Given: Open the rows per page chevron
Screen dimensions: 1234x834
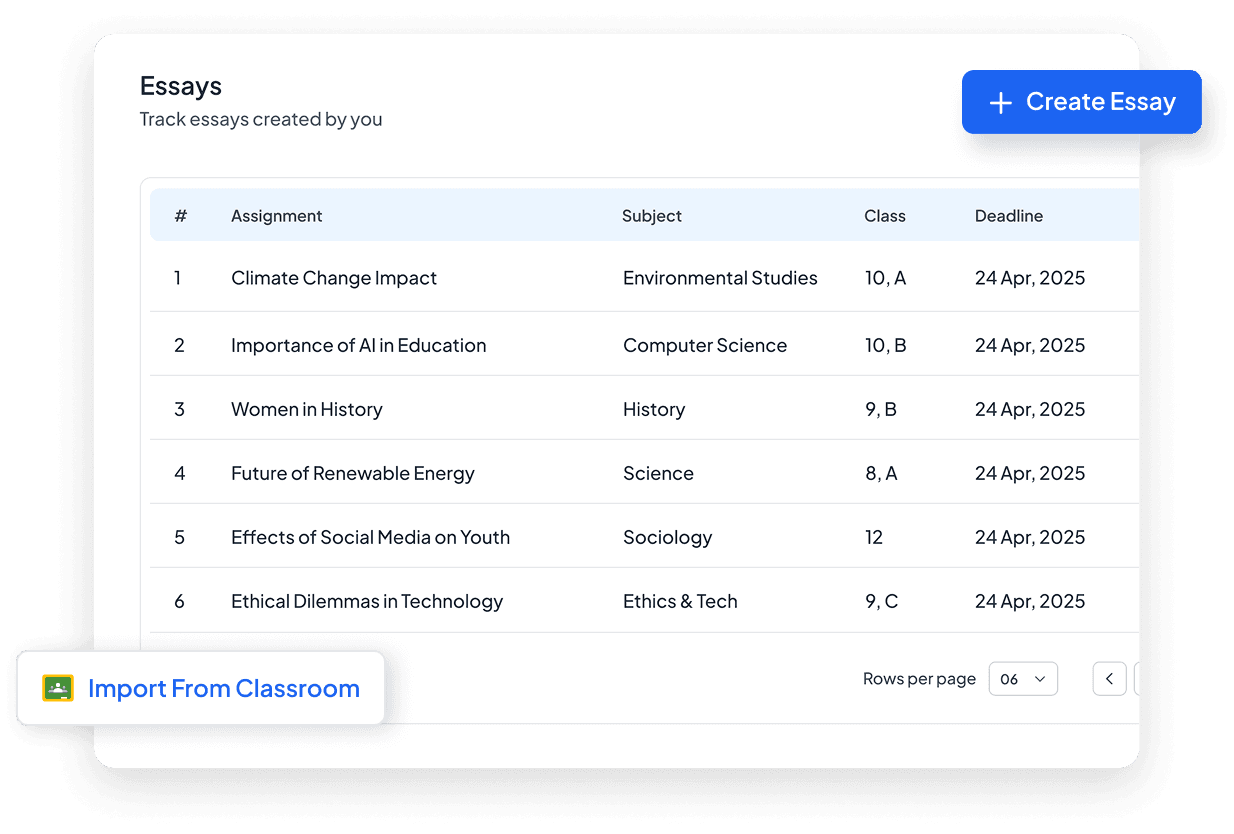Looking at the screenshot, I should 1040,679.
